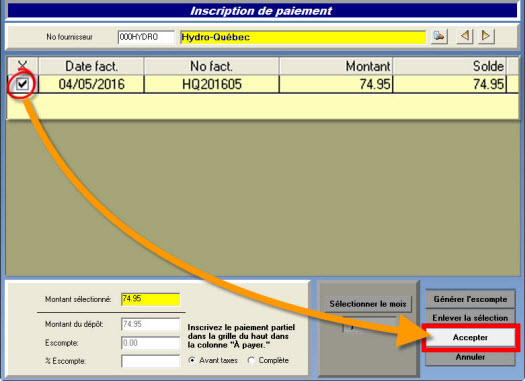The width and height of the screenshot is (525, 381).
Task: Go to previous supplier arrow
Action: (465, 36)
